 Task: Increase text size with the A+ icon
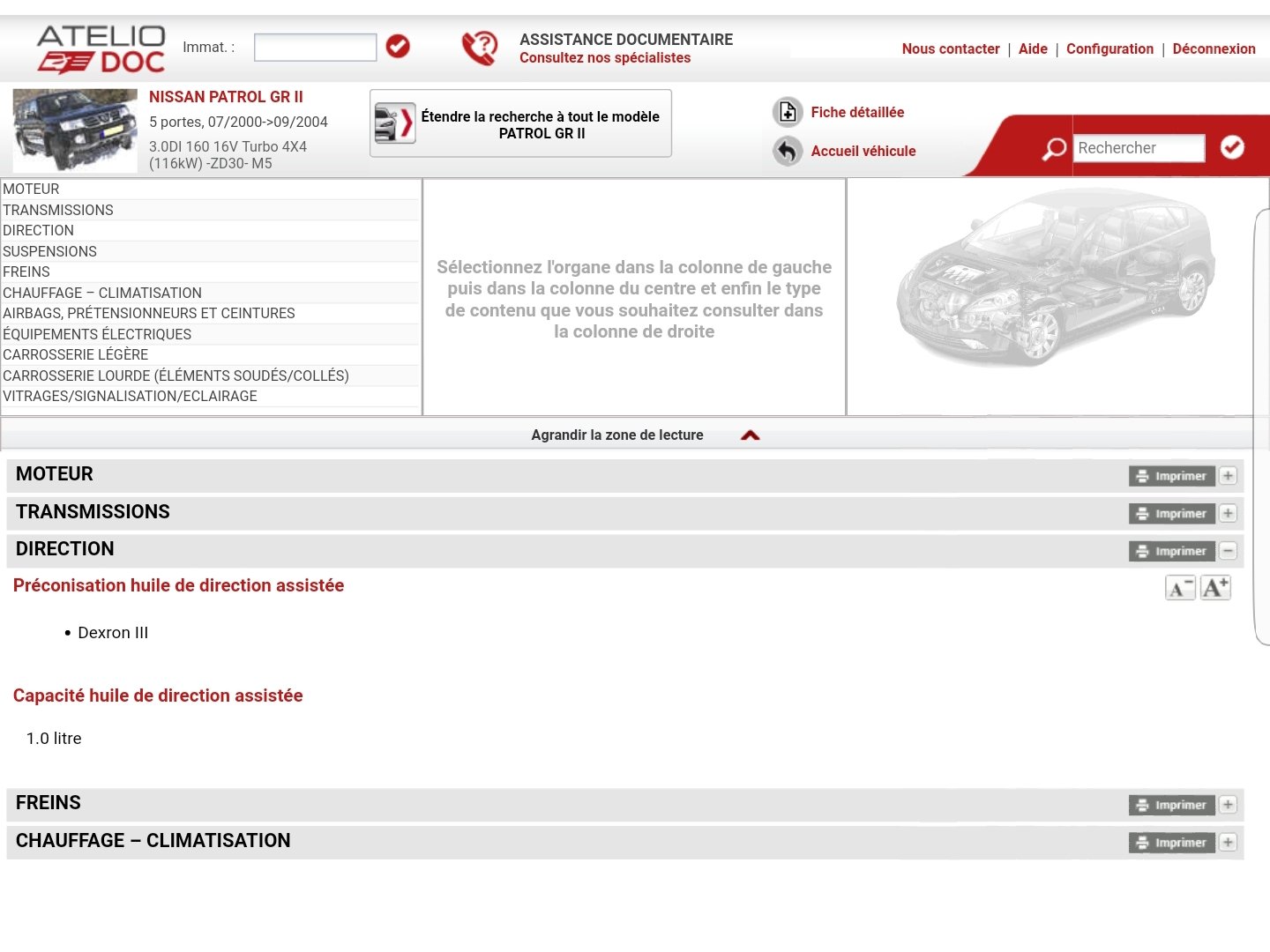pos(1215,588)
